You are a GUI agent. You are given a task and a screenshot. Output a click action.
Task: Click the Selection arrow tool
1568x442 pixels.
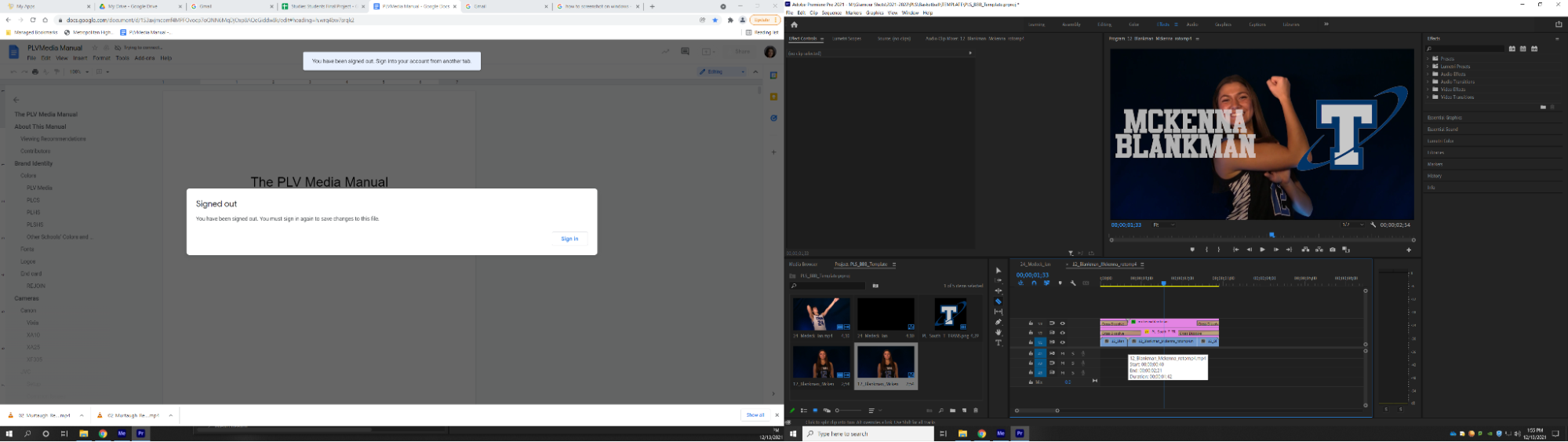pos(999,270)
